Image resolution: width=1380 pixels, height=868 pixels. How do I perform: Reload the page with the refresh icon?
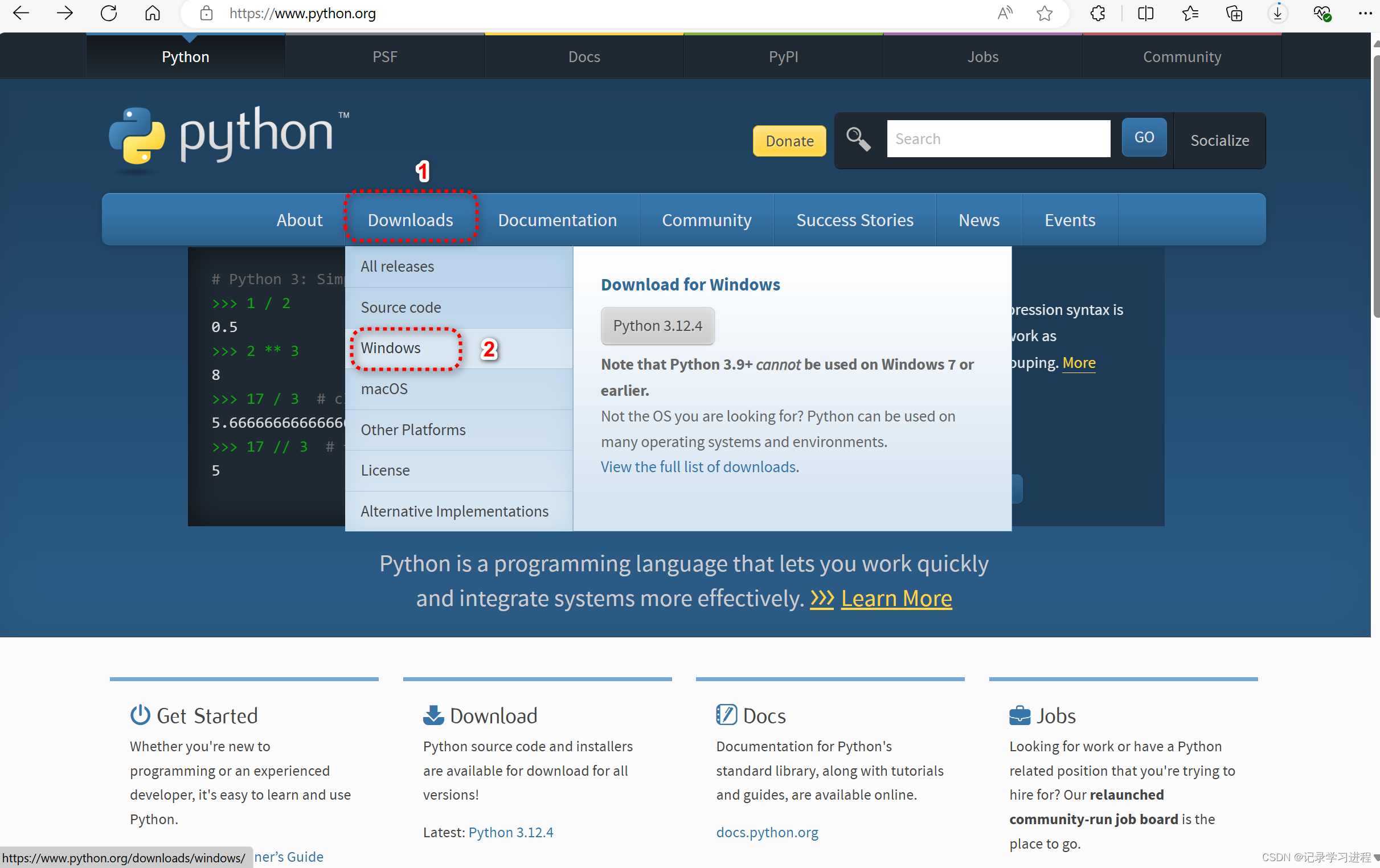pos(108,13)
